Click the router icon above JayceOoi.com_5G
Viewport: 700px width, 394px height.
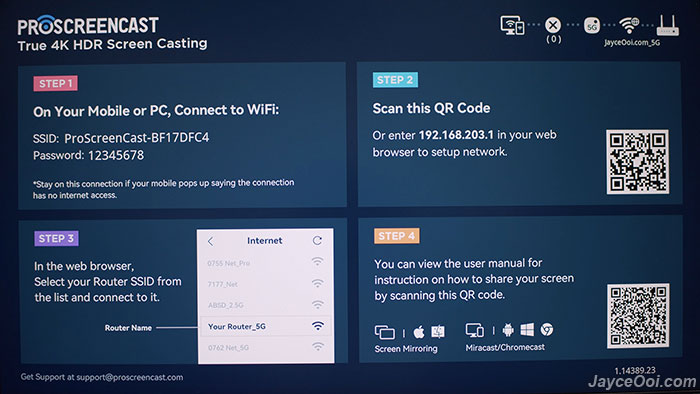[667, 25]
